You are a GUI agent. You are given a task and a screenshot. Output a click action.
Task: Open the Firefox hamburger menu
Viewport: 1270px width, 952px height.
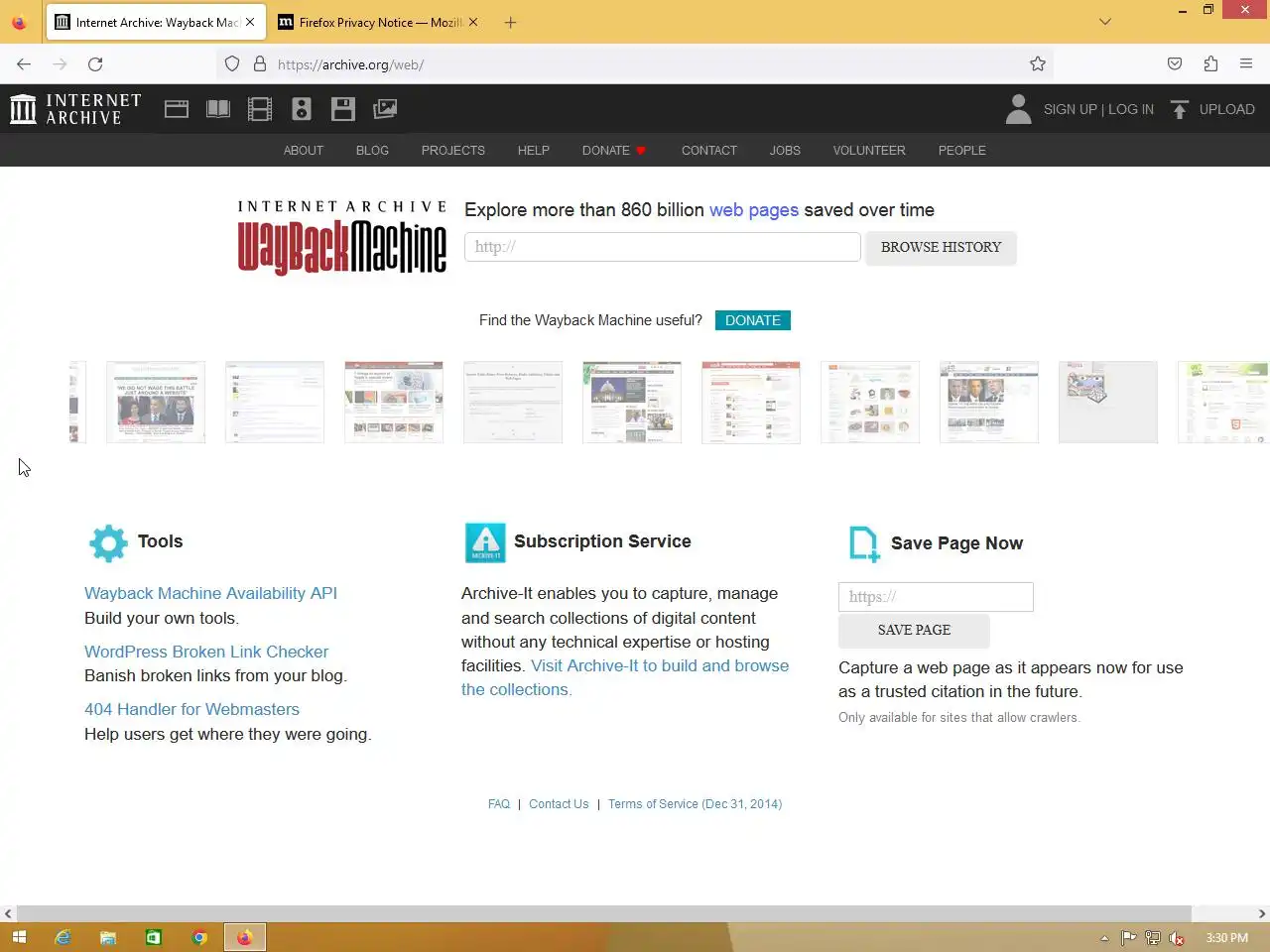(1246, 64)
